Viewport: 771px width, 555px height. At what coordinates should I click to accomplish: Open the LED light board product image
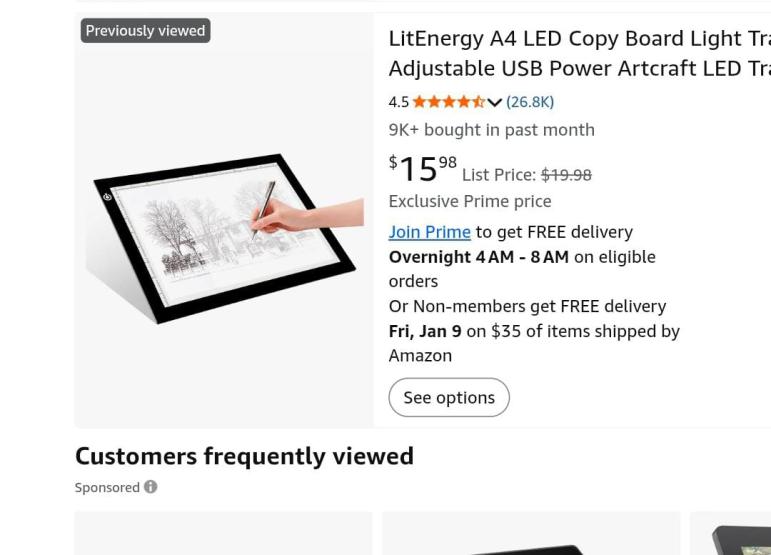click(224, 235)
